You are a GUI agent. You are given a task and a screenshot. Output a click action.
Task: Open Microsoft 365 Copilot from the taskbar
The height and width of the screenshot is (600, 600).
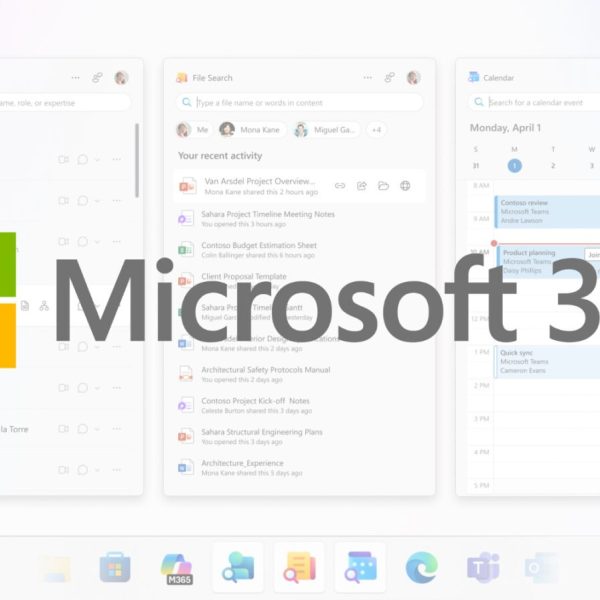176,568
